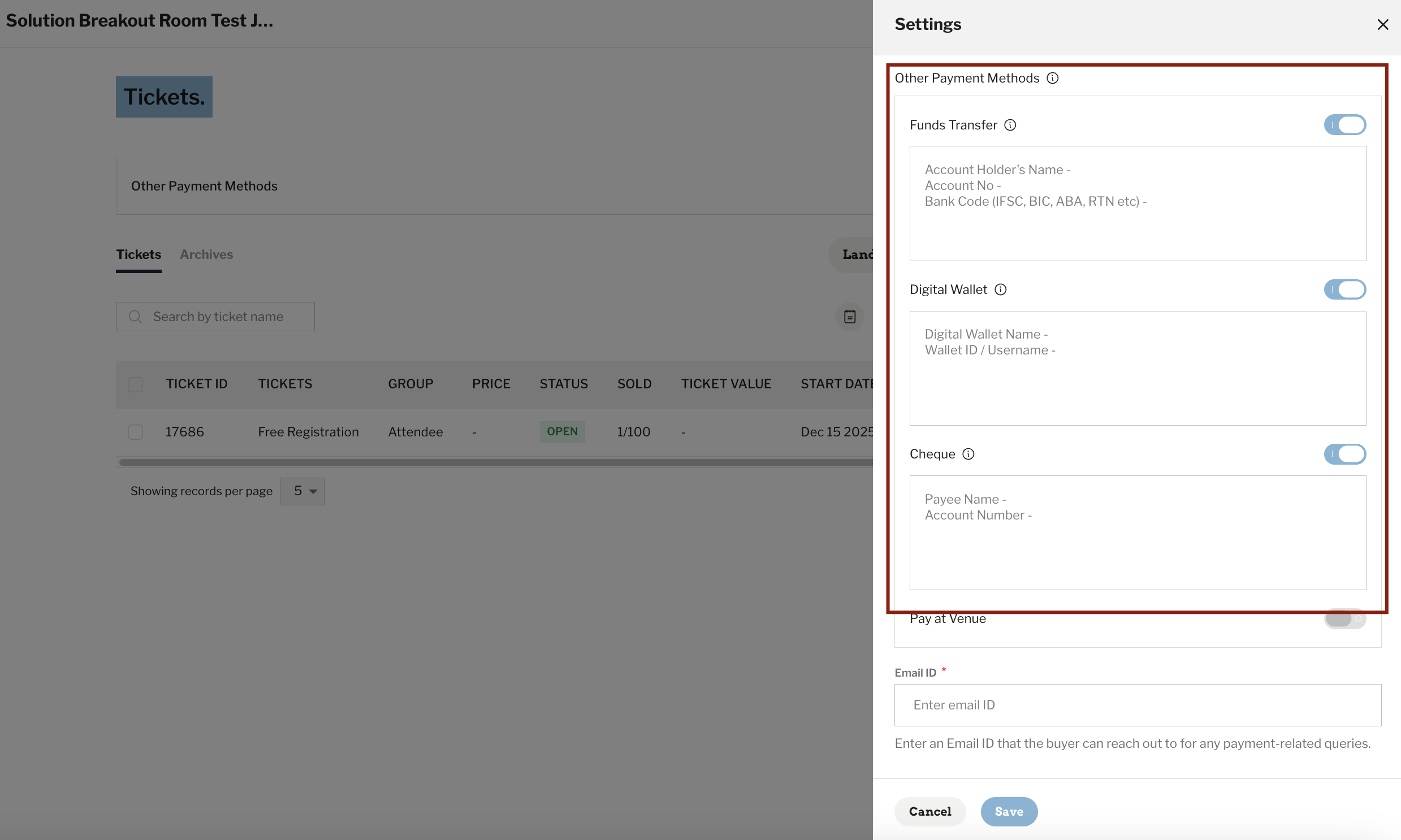Viewport: 1401px width, 840px height.
Task: Enable the Pay at Venue toggle
Action: point(1345,619)
